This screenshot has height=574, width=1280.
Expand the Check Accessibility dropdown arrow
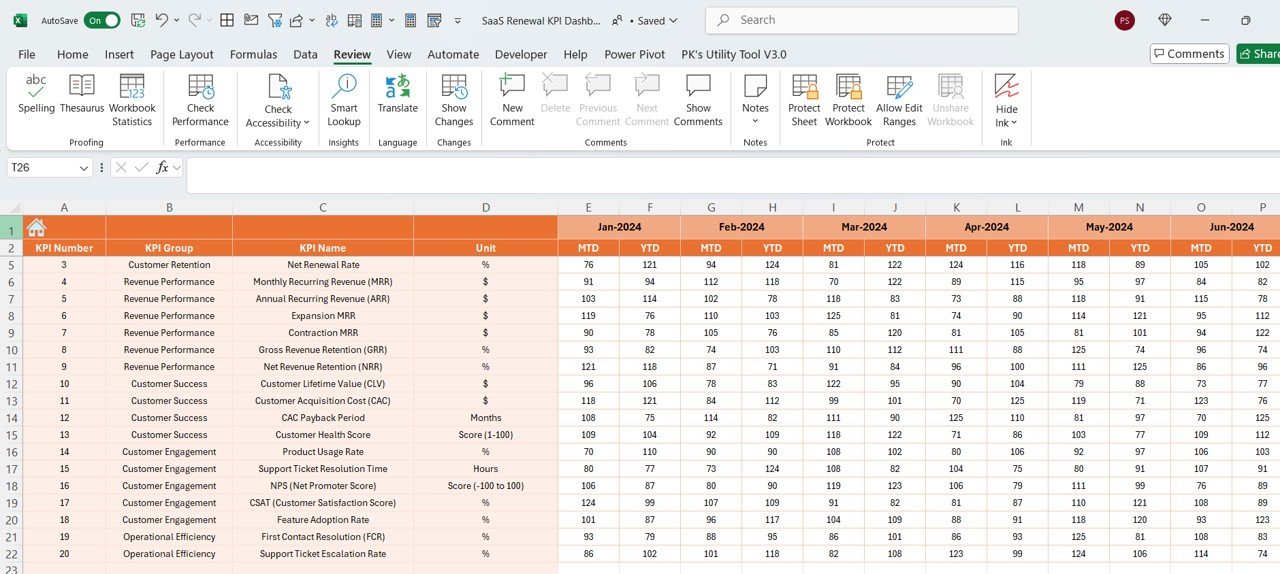[306, 123]
